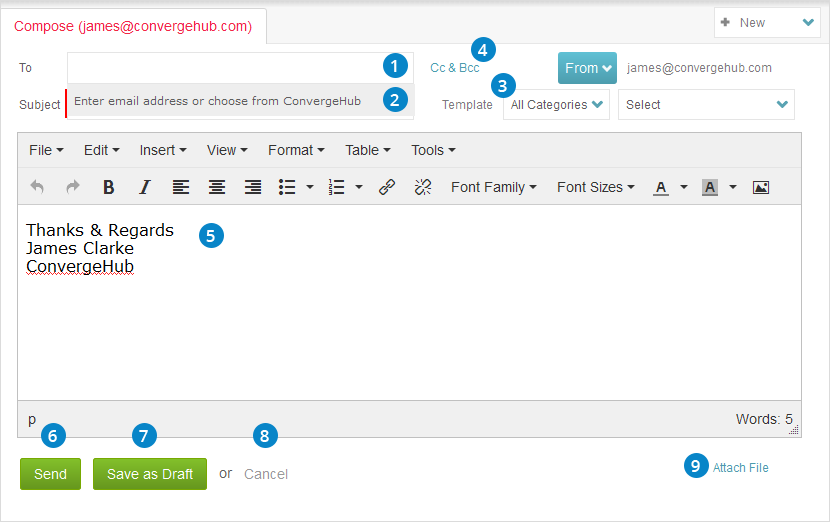830x522 pixels.
Task: Insert or edit a link
Action: coord(387,187)
